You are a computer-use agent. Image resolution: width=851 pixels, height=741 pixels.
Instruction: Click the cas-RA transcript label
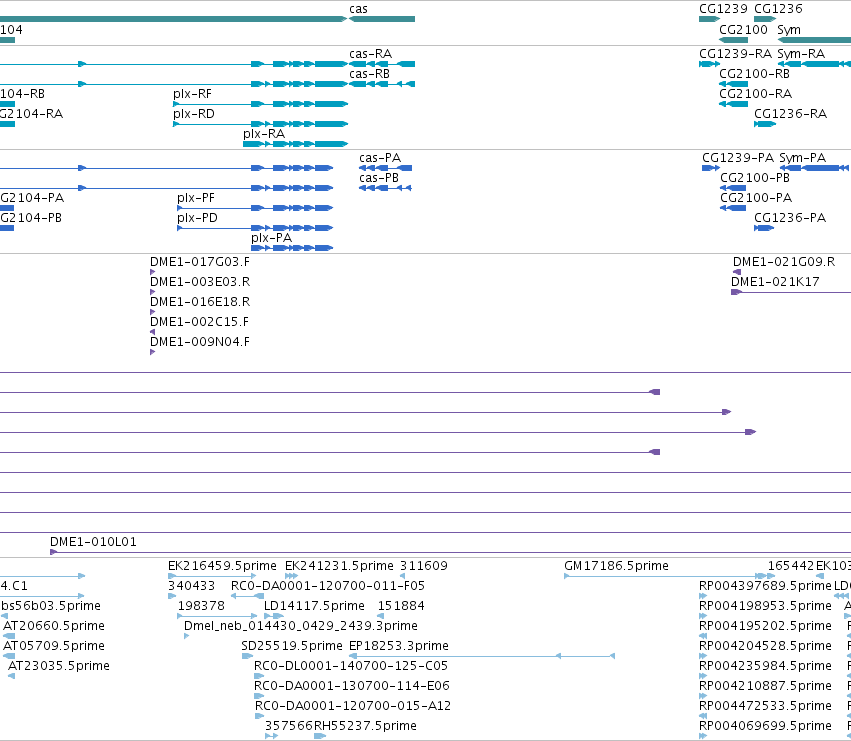tap(371, 54)
